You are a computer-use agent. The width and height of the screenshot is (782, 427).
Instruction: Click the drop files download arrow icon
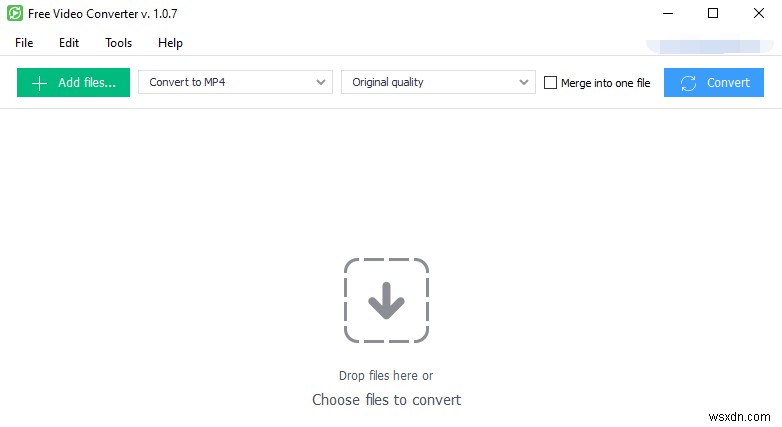386,301
